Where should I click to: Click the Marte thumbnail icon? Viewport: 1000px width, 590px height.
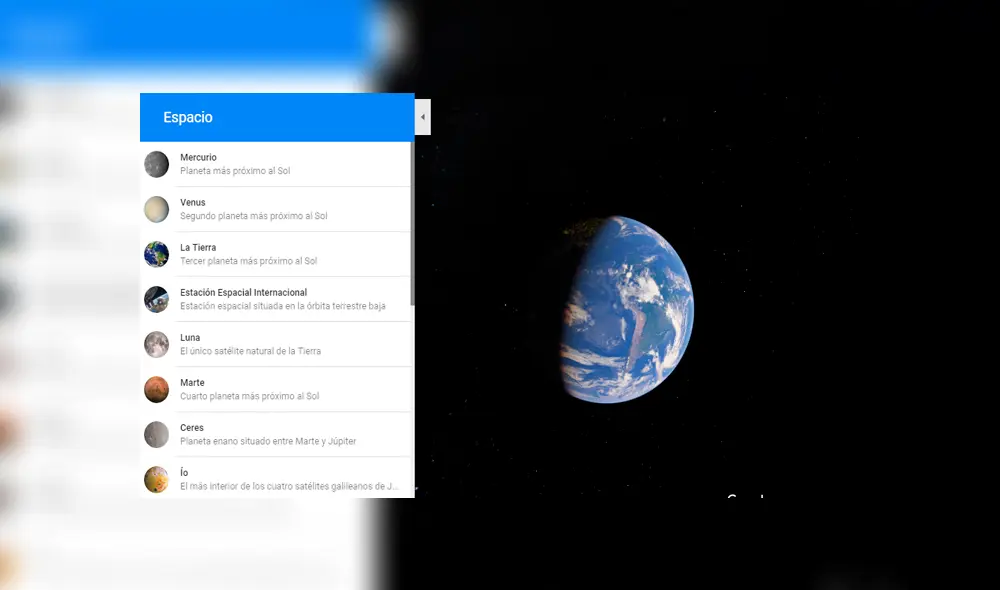(157, 388)
